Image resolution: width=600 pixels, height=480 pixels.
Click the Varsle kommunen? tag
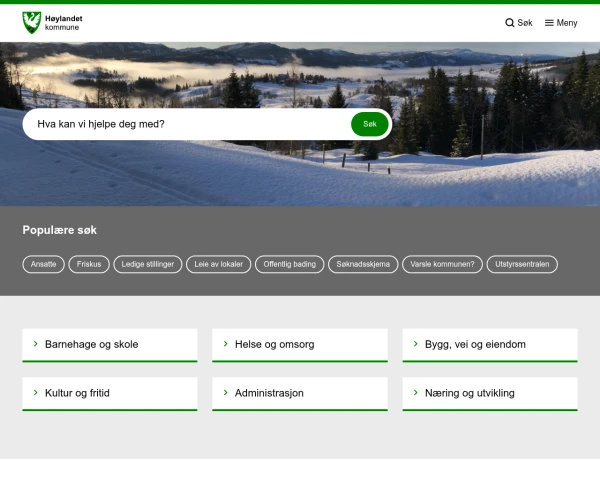[x=443, y=265]
